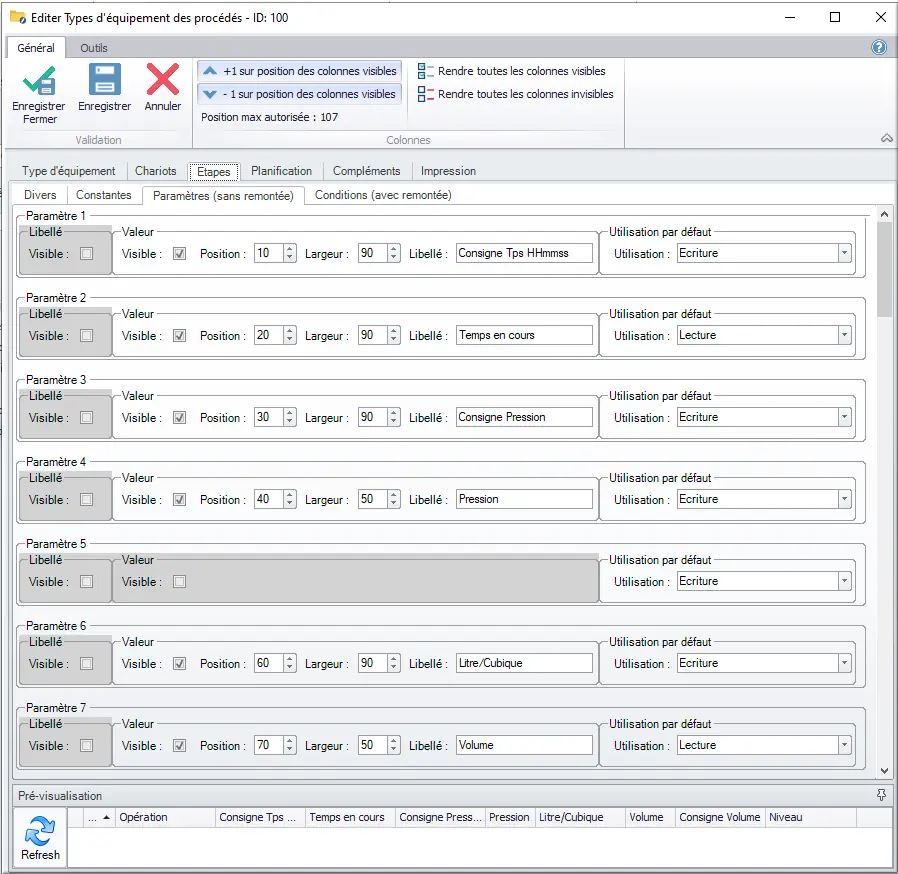Image resolution: width=898 pixels, height=874 pixels.
Task: Click Paramètre 6 Position stepper arrows
Action: coord(289,663)
